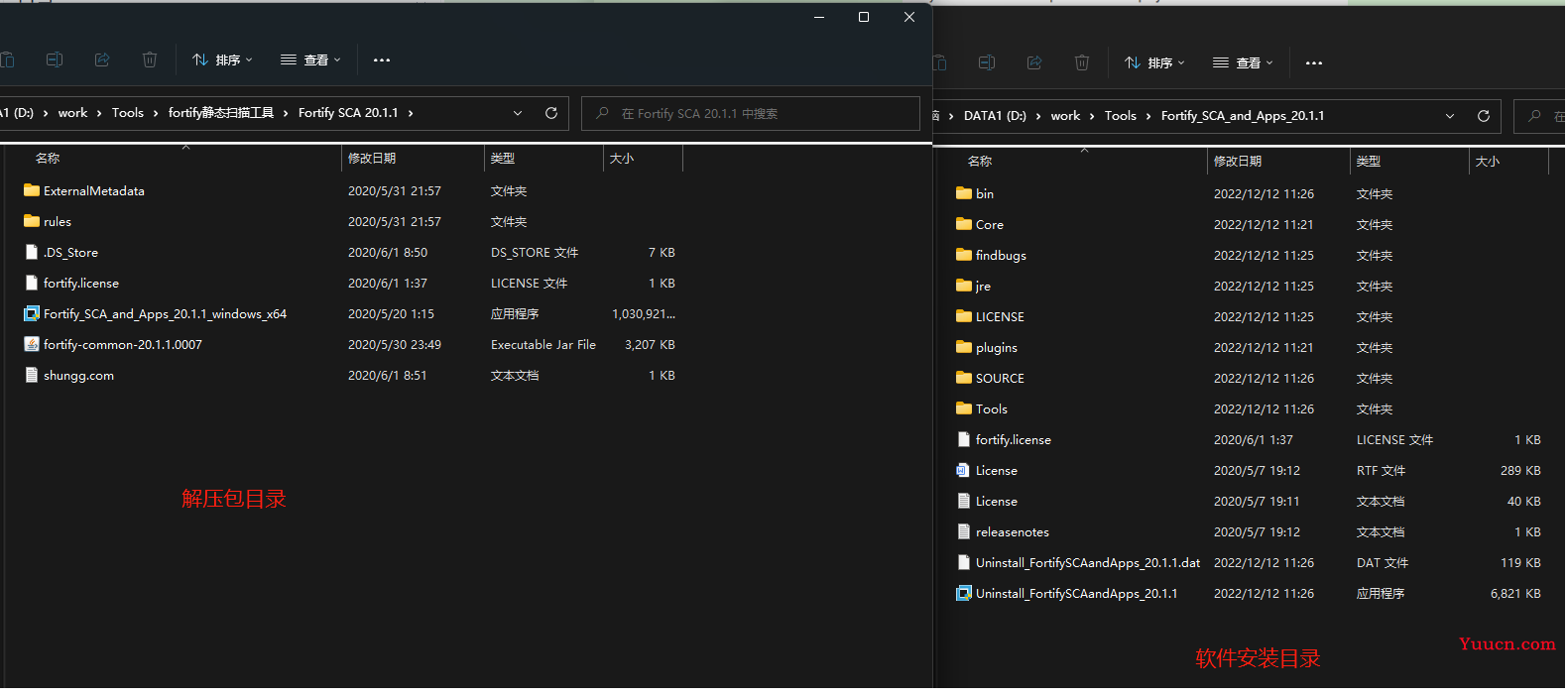1568x698 pixels.
Task: Refresh the left window folder
Action: point(551,113)
